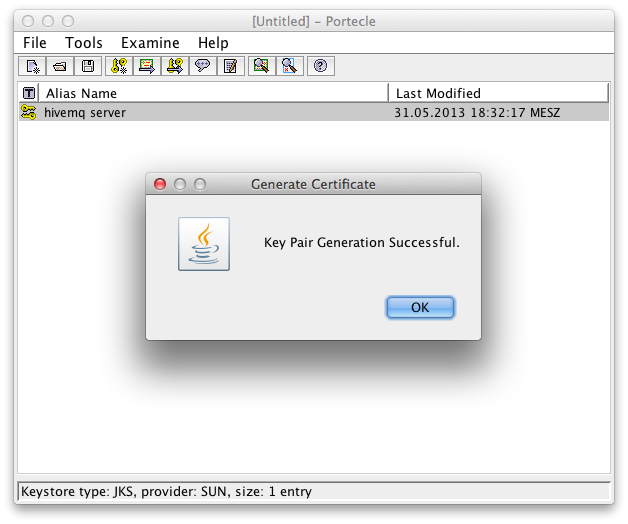Click the key pair icon beside hivemq server
628x524 pixels.
tap(28, 113)
